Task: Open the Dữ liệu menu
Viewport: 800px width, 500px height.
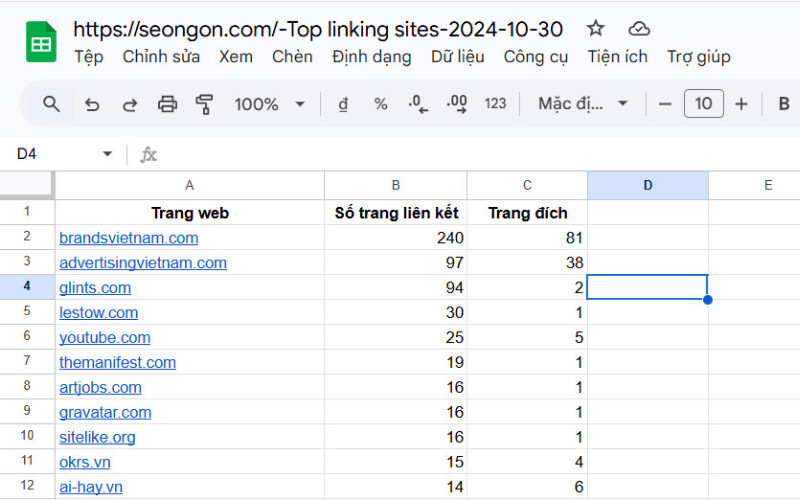Action: coord(458,57)
